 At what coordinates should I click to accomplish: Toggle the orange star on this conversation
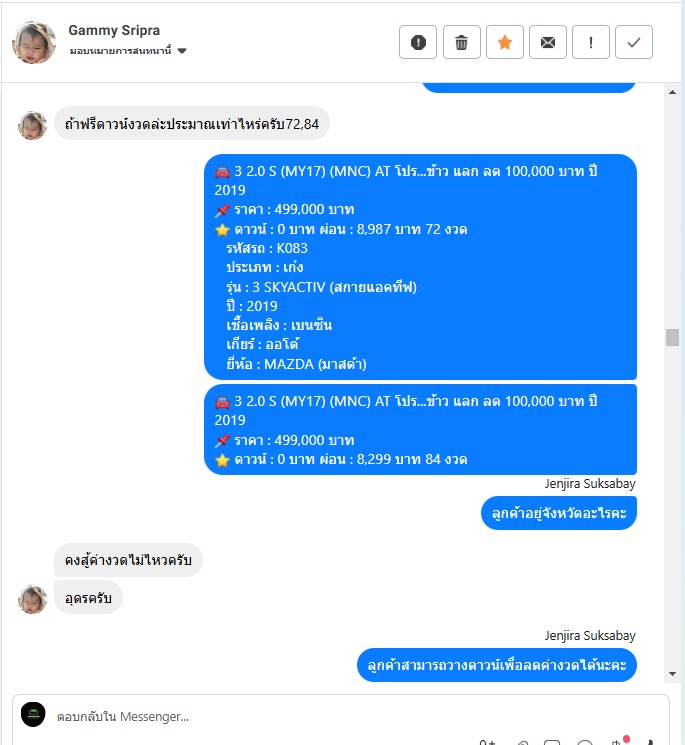[504, 42]
